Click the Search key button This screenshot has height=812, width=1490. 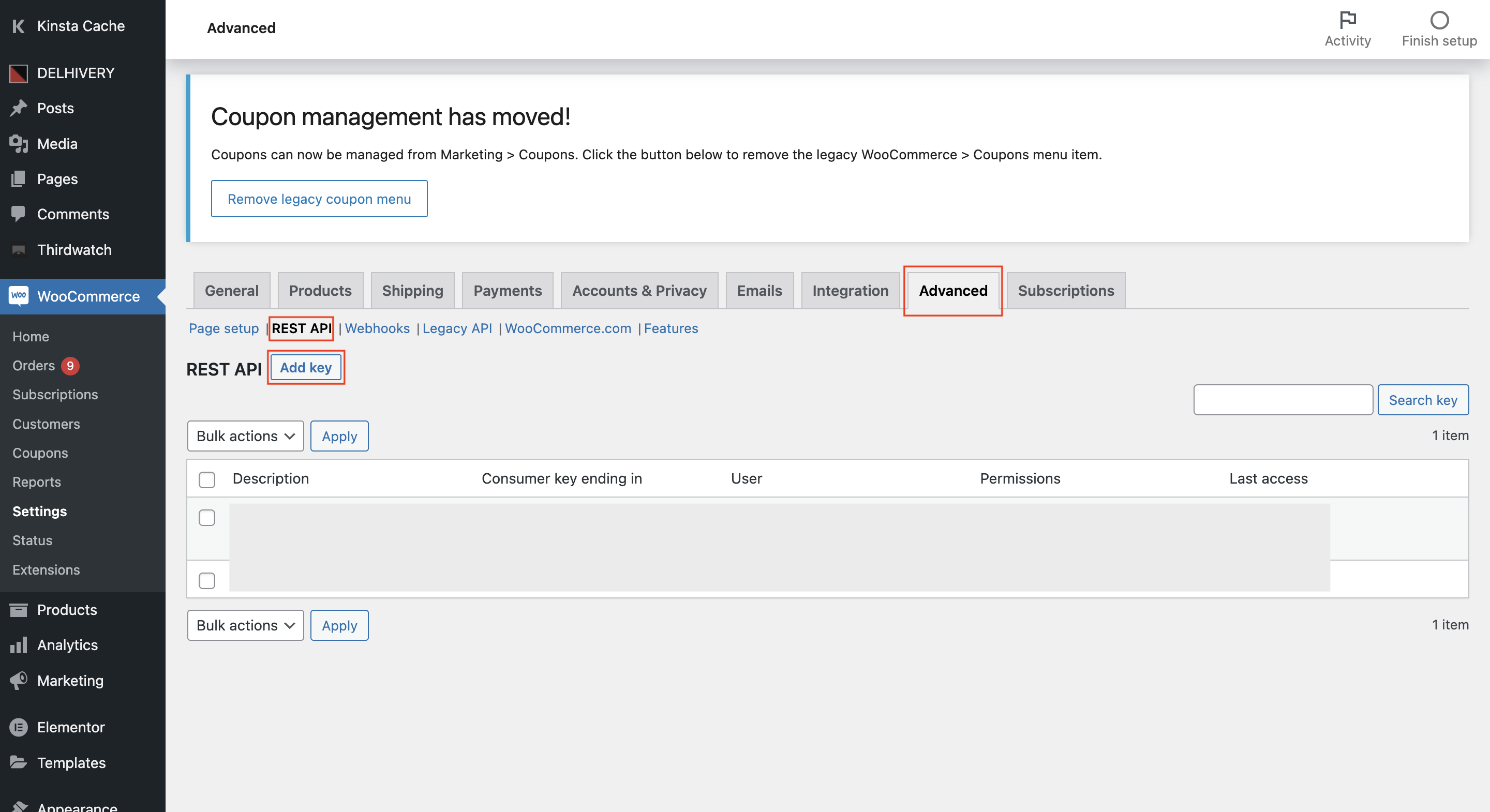pos(1423,400)
